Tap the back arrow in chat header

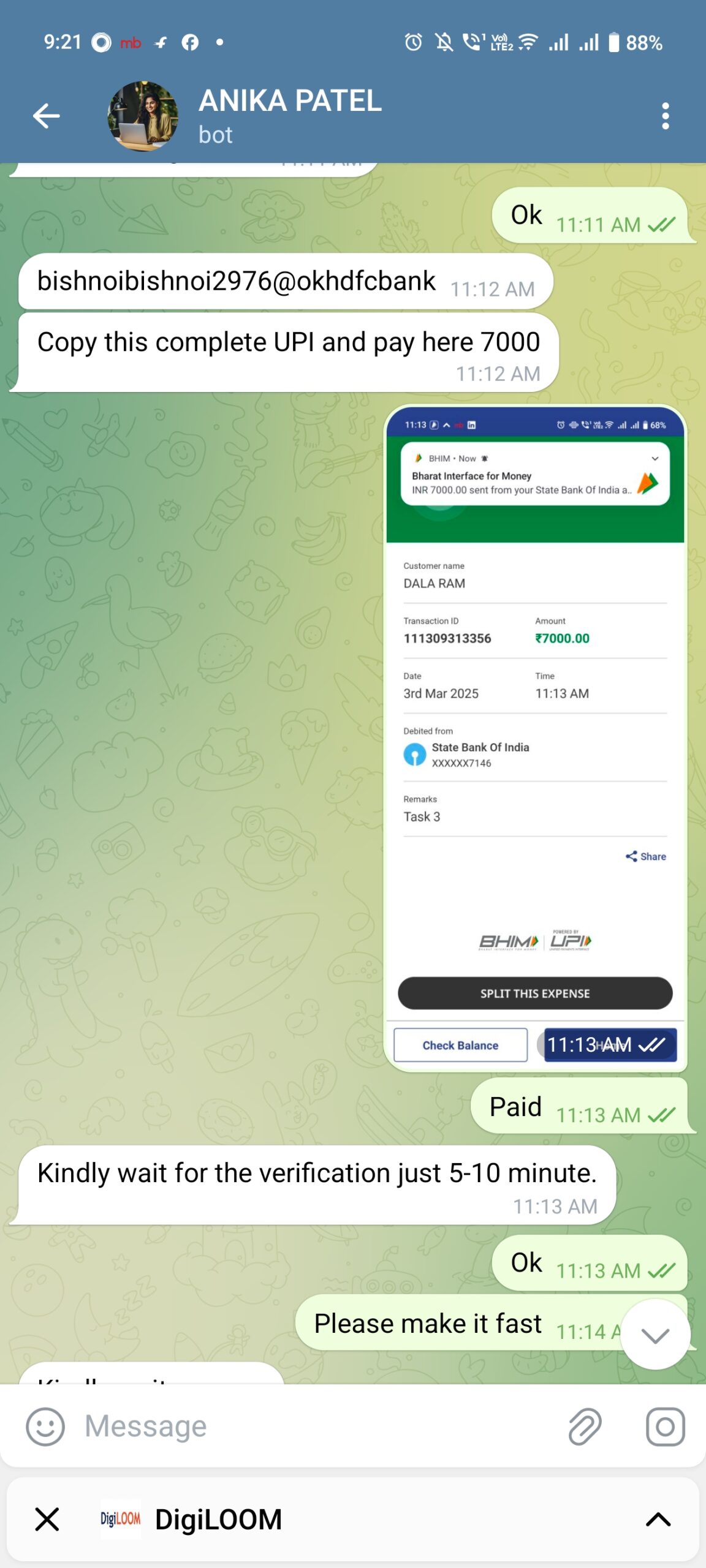(x=47, y=116)
